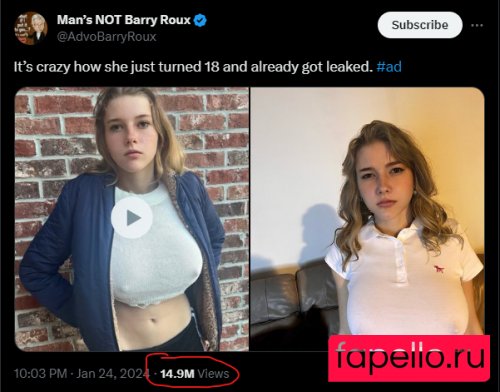
Task: Open the #ad hashtag link
Action: [x=389, y=67]
